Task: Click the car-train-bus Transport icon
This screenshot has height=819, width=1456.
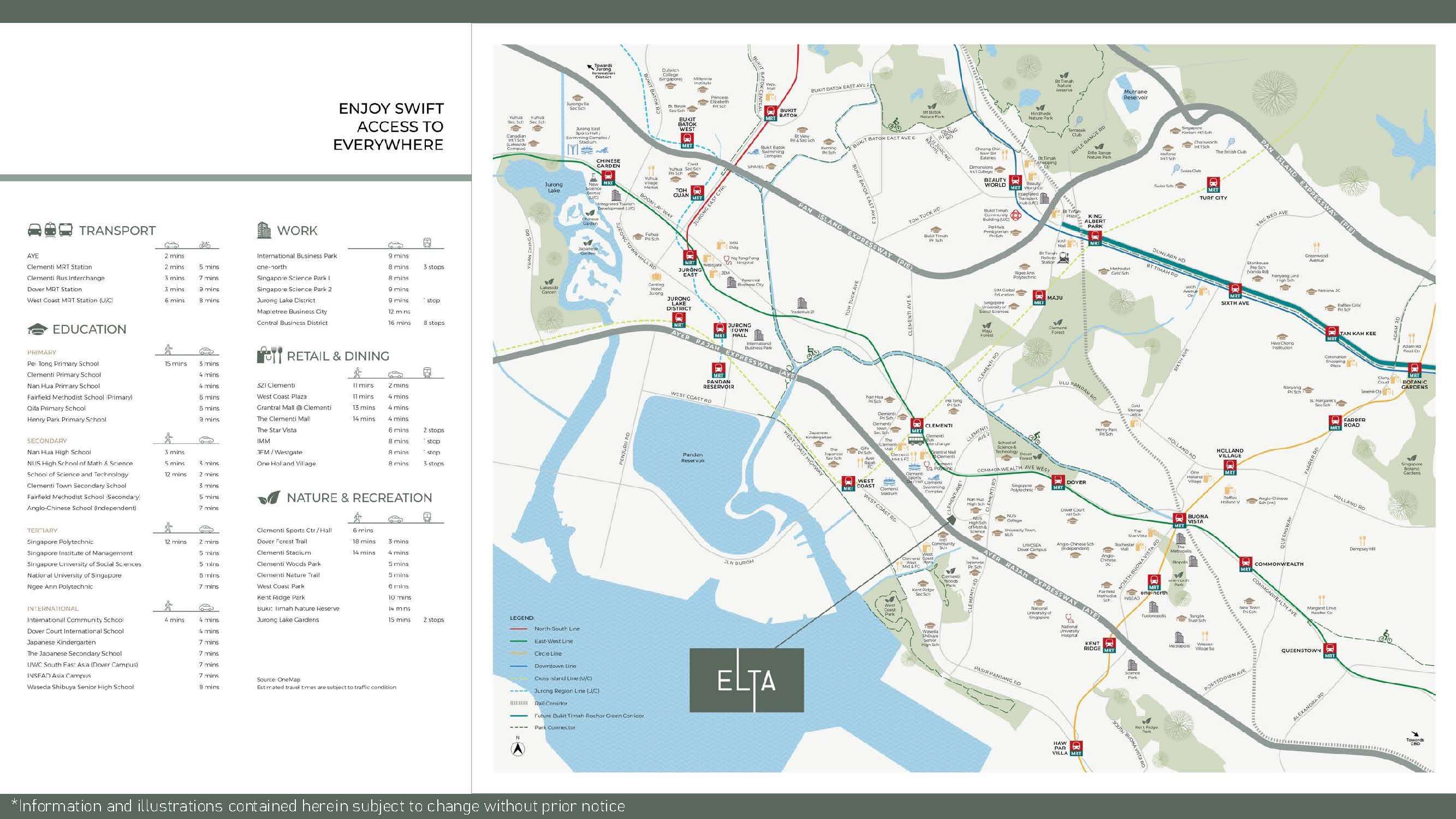Action: pos(50,230)
